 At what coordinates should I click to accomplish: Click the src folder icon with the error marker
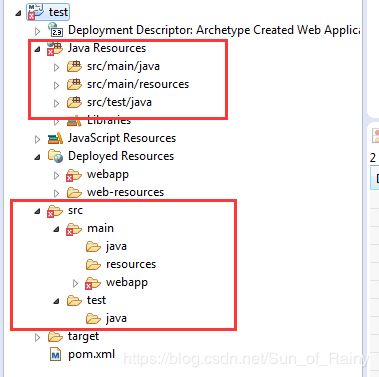[55, 211]
